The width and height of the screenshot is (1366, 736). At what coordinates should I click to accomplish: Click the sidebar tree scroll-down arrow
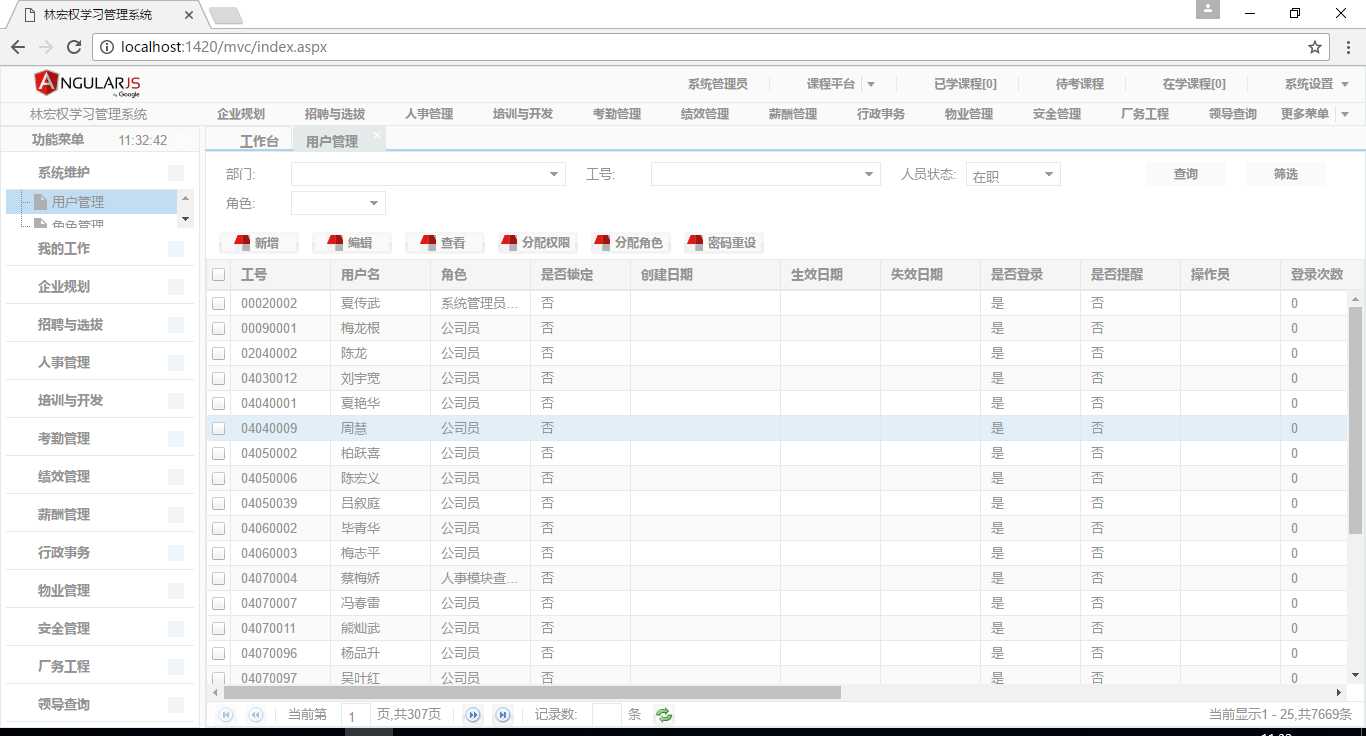(x=185, y=218)
